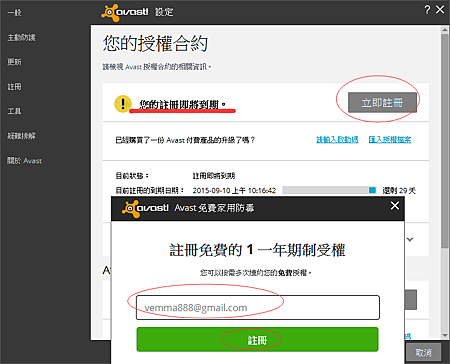The width and height of the screenshot is (450, 364).
Task: Click the registration expiry progress bar
Action: pyautogui.click(x=329, y=190)
